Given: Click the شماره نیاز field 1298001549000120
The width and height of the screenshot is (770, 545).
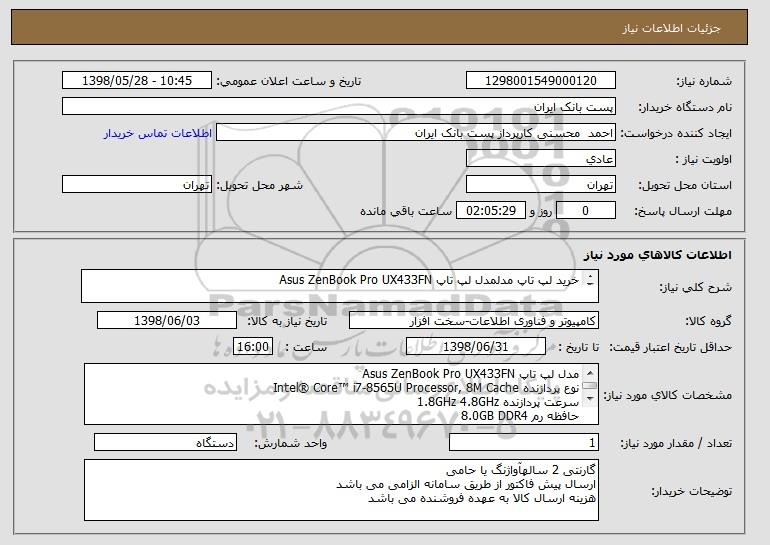Looking at the screenshot, I should [541, 81].
